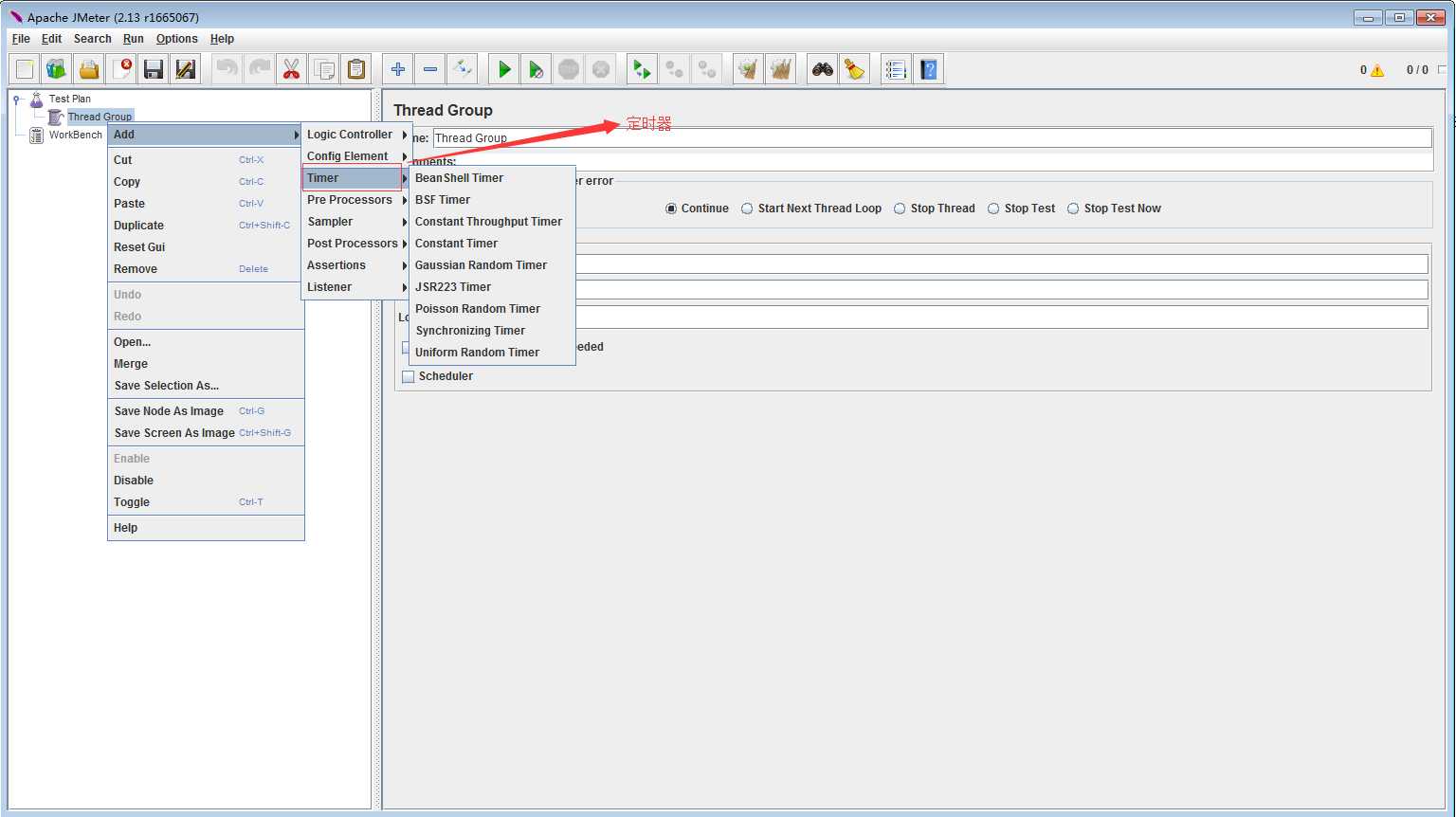Open the Edit menu
Viewport: 1456px width, 817px height.
pyautogui.click(x=51, y=39)
